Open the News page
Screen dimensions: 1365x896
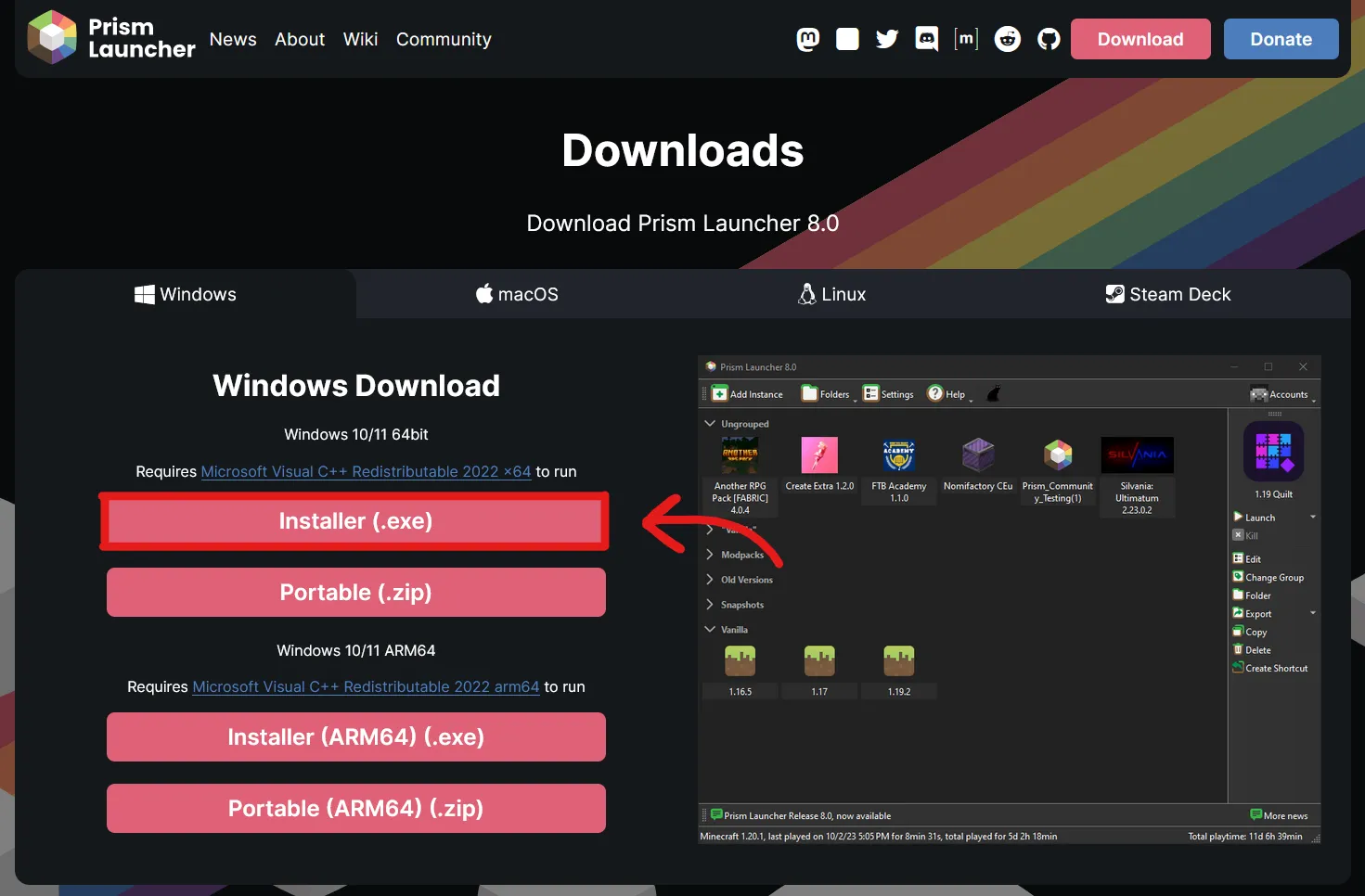233,39
